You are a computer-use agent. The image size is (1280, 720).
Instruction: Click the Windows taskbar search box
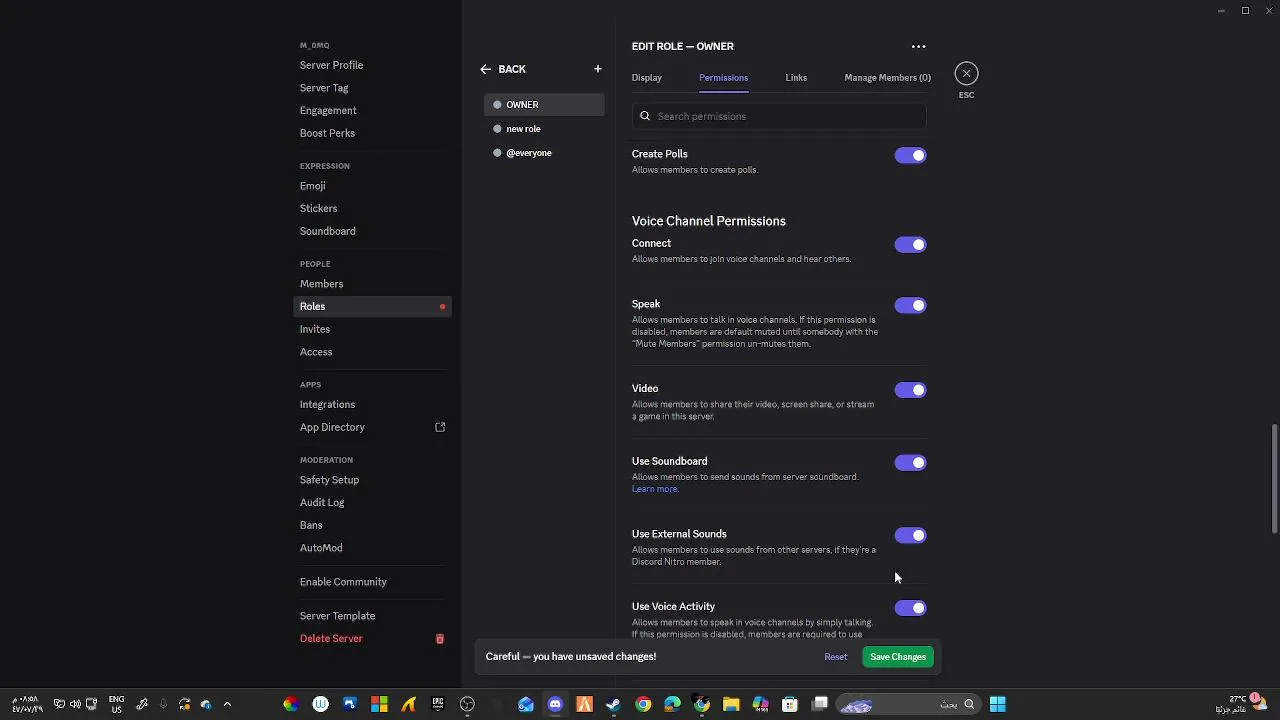[908, 704]
